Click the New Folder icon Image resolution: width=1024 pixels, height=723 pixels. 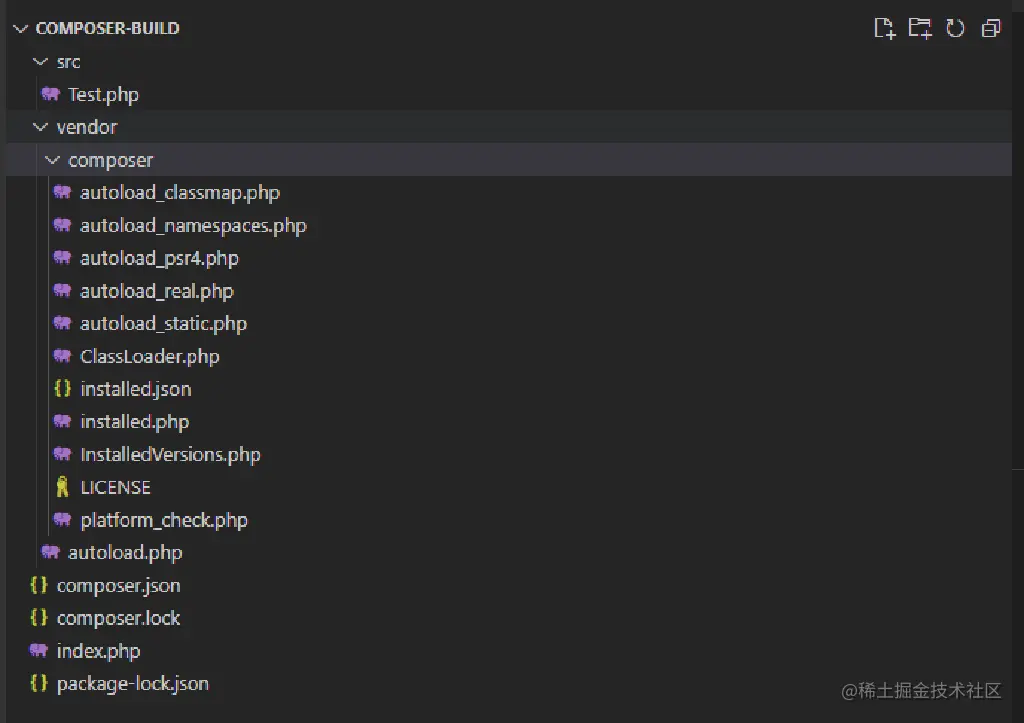pyautogui.click(x=919, y=28)
